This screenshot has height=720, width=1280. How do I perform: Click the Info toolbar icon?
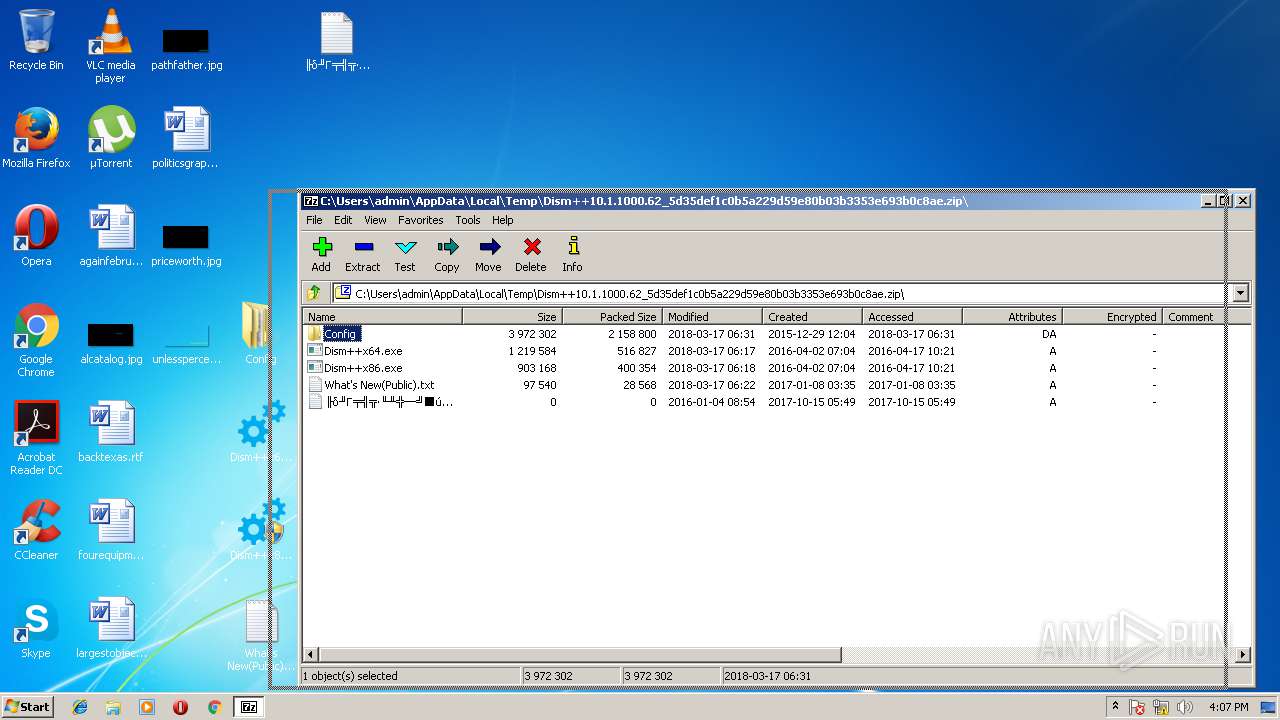[572, 254]
